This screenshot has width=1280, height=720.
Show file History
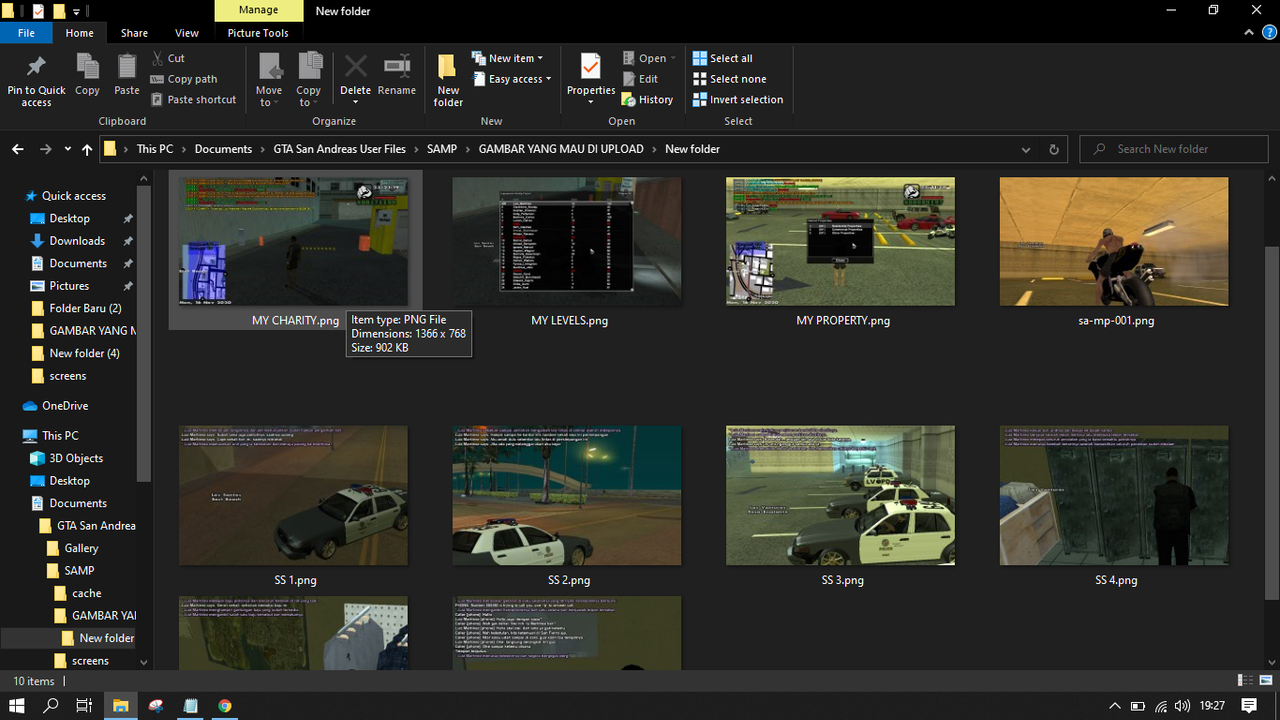(x=647, y=100)
